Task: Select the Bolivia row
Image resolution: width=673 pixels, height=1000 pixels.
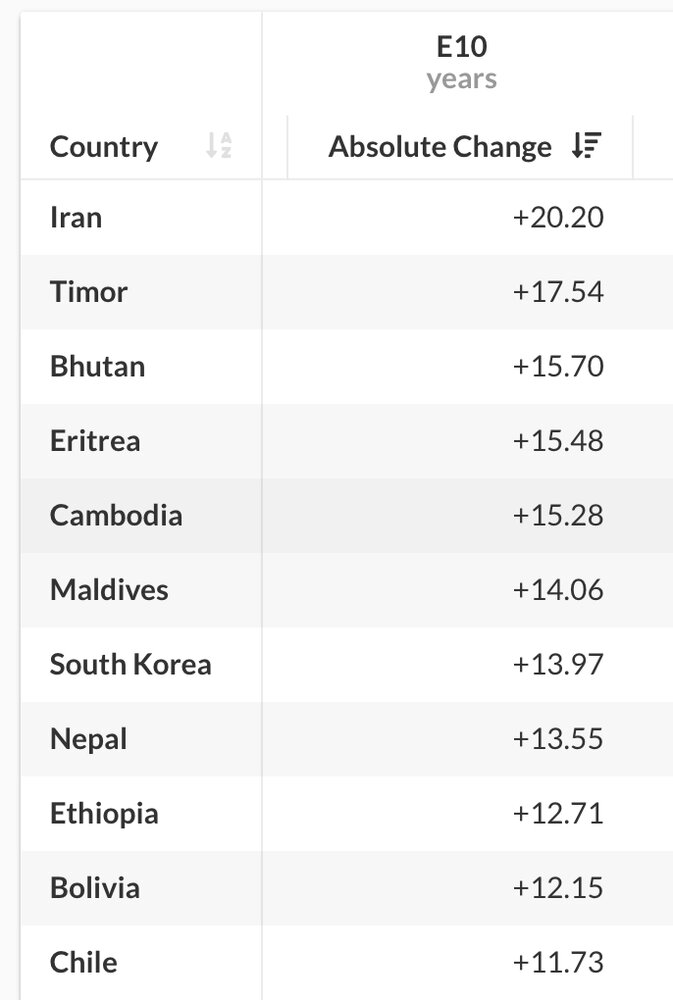Action: (347, 888)
